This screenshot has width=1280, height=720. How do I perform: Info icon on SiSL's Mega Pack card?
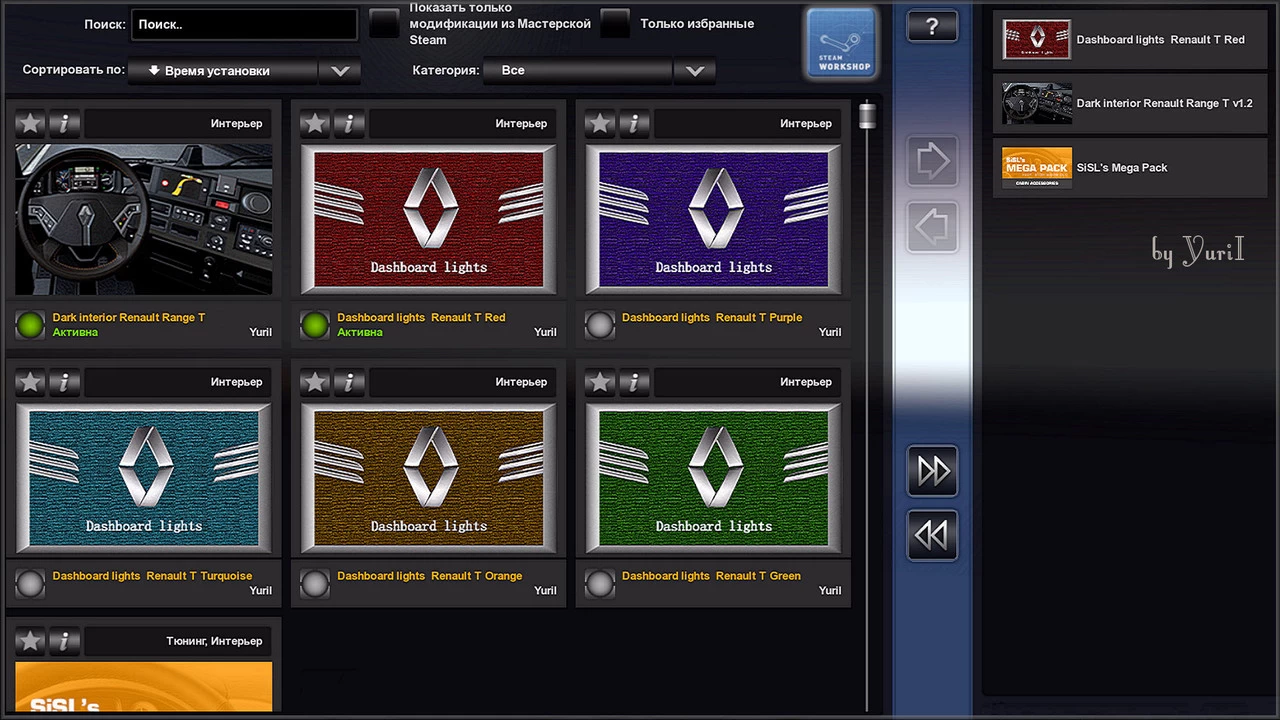tap(64, 641)
